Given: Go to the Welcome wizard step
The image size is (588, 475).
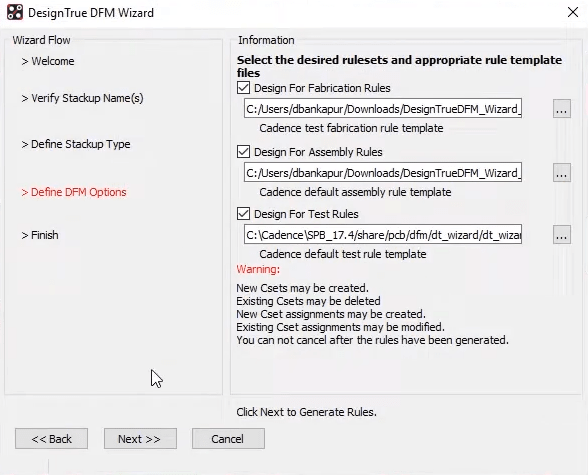Looking at the screenshot, I should tap(48, 61).
